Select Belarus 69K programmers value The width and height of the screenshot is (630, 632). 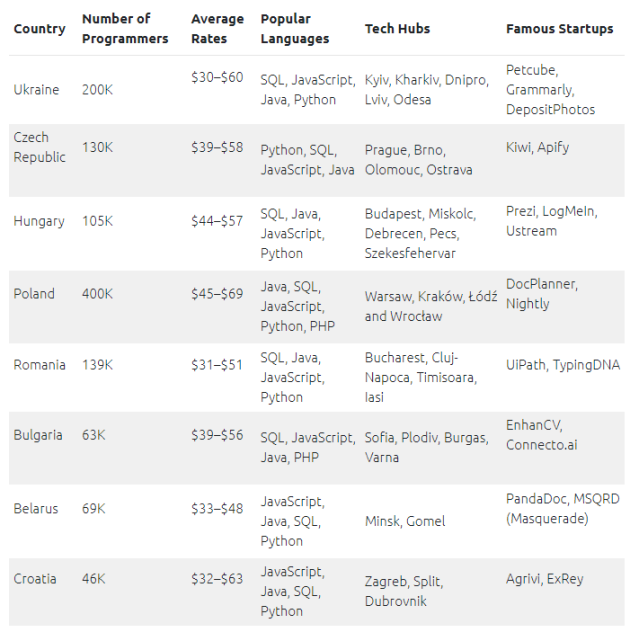(x=94, y=509)
